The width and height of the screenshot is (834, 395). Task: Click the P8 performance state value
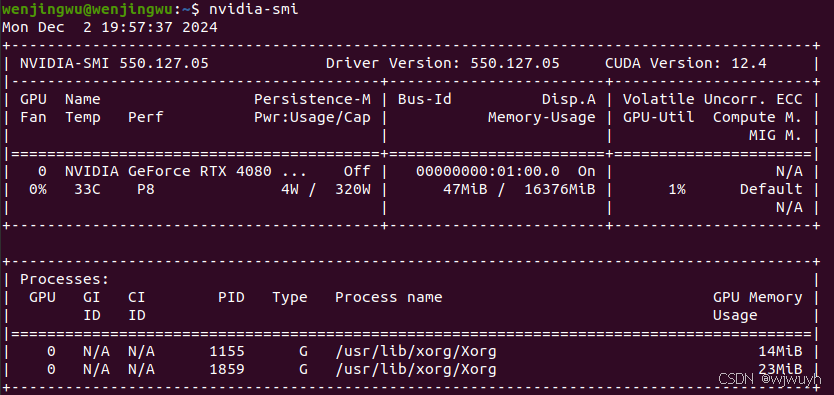coord(146,189)
